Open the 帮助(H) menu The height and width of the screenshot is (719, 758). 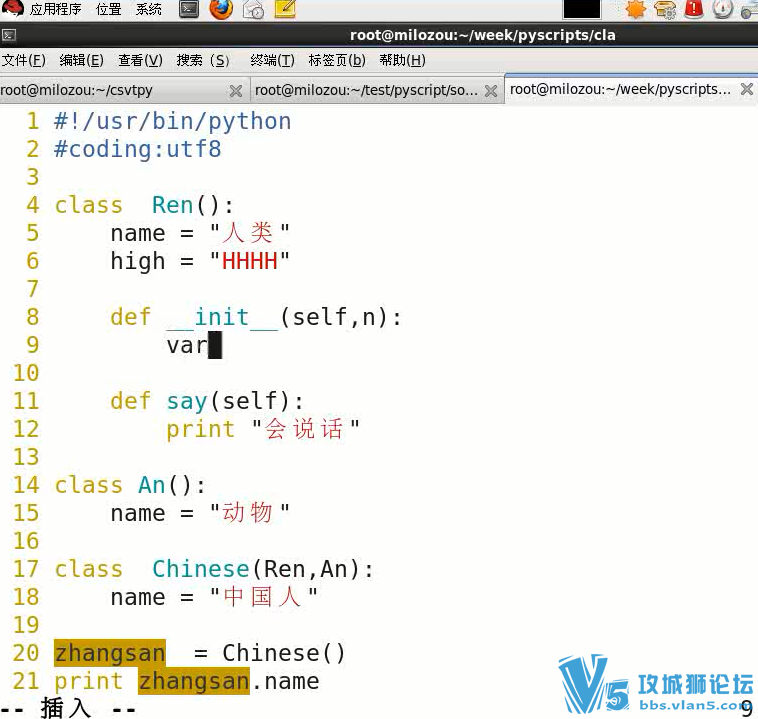pos(402,60)
